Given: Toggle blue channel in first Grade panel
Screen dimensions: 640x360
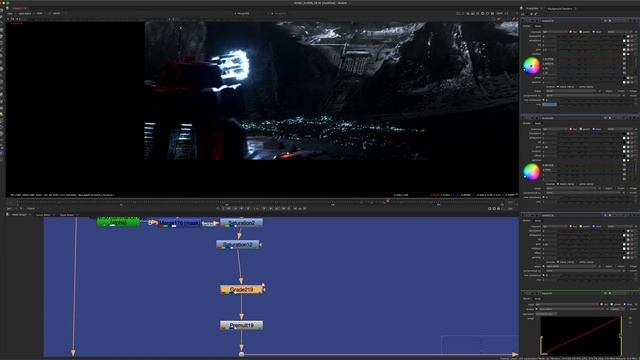Looking at the screenshot, I should click(594, 32).
